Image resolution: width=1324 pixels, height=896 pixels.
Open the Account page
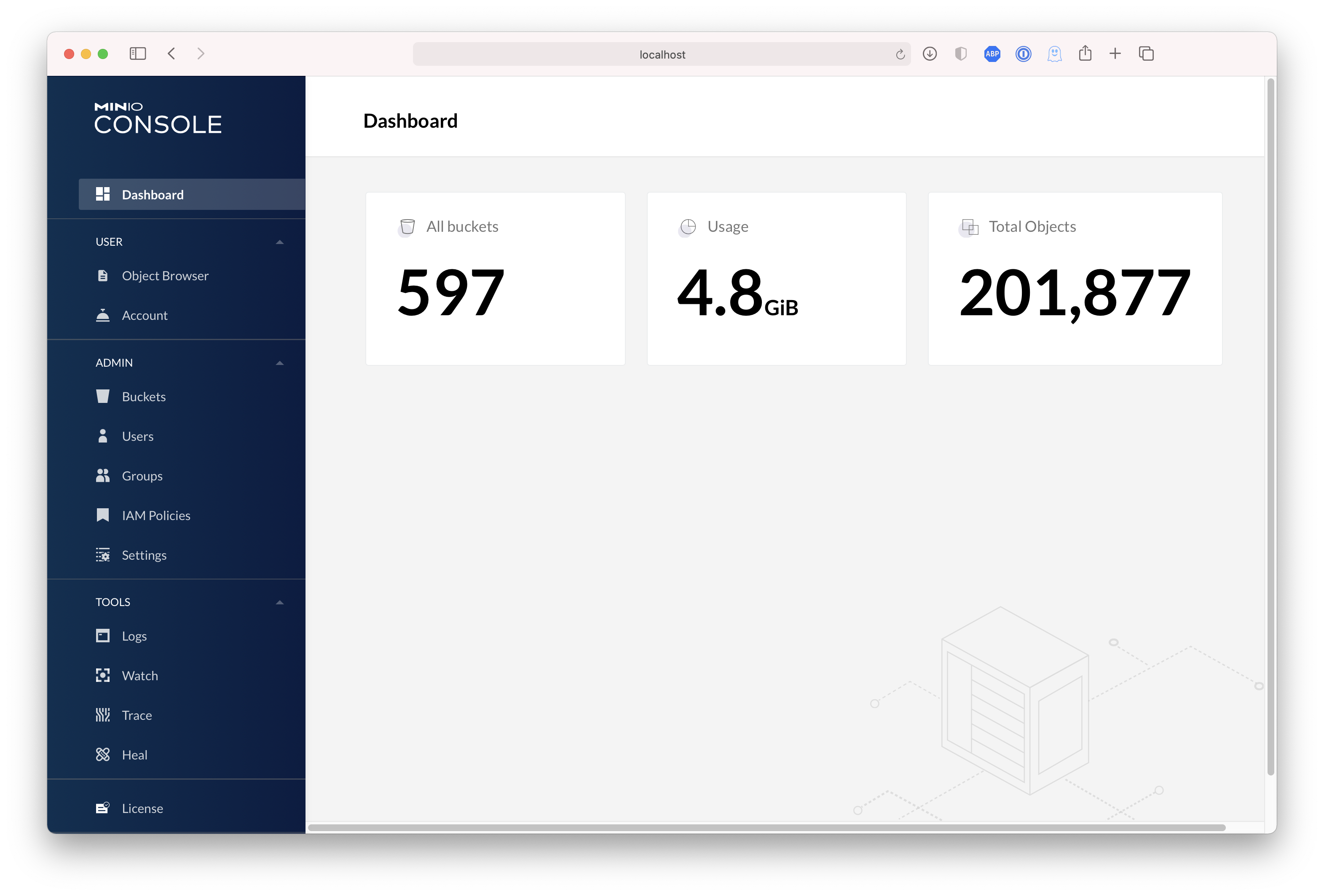(x=144, y=315)
